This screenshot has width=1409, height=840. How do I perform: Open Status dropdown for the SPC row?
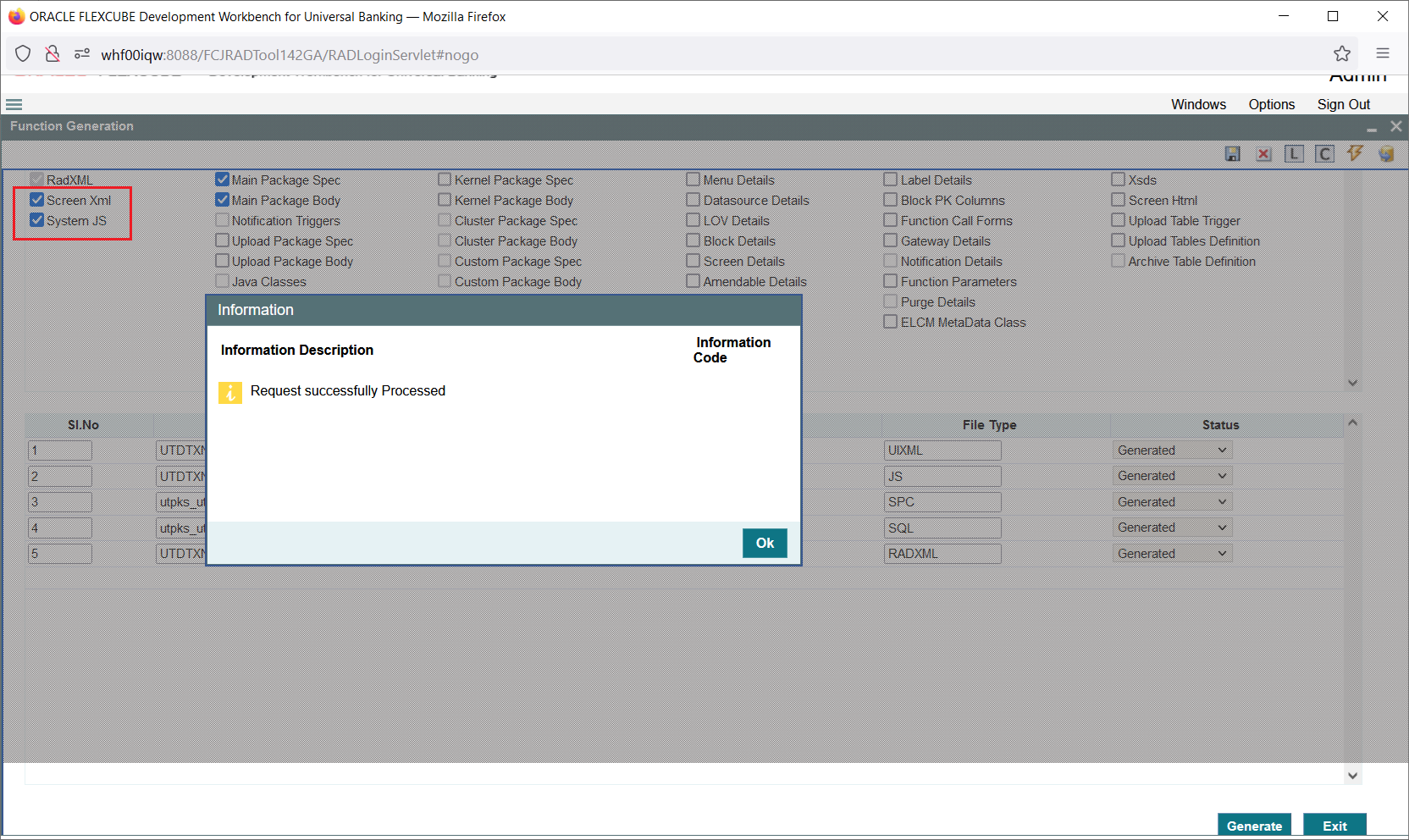(1173, 502)
